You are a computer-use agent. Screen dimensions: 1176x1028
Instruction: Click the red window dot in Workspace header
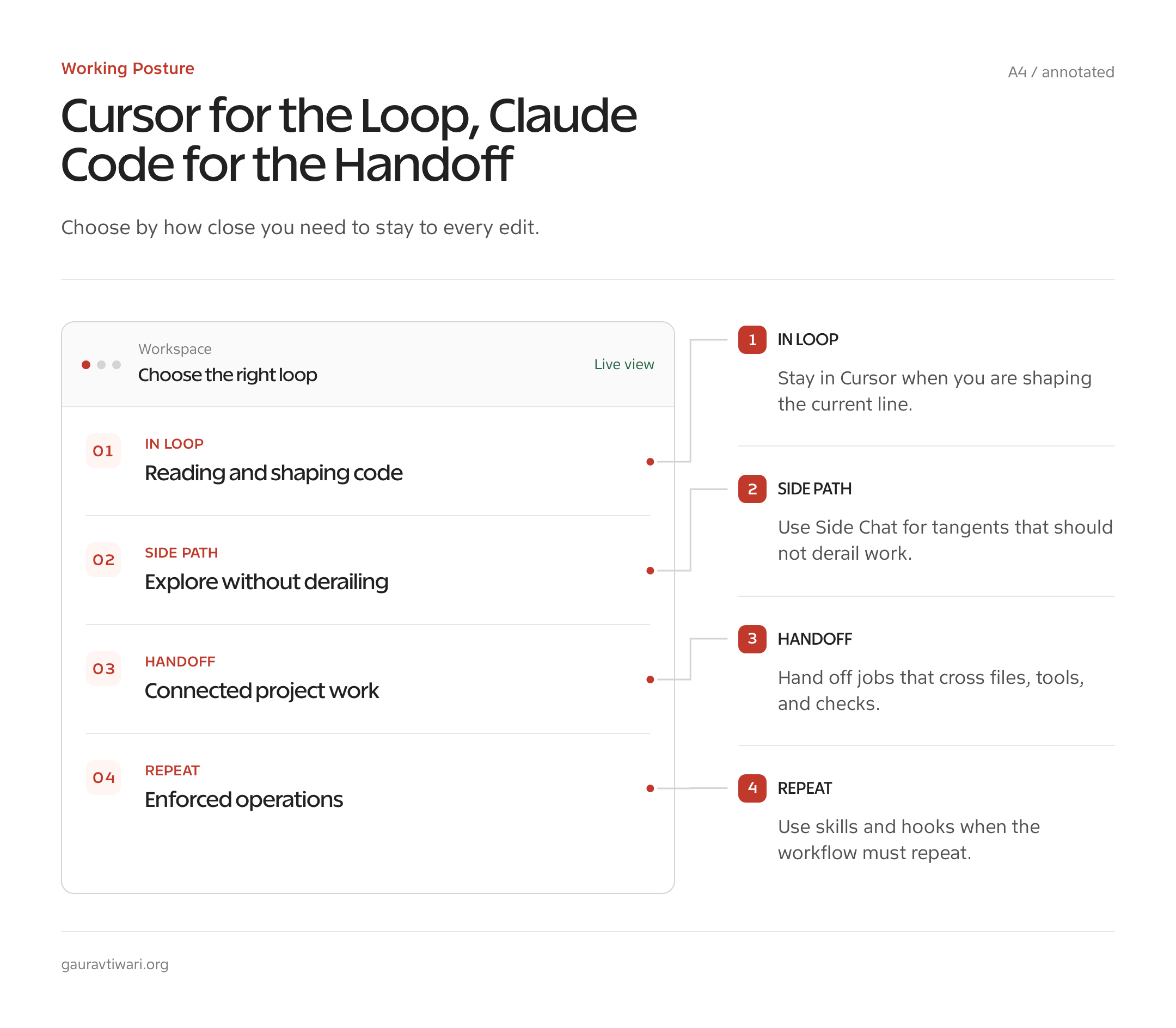coord(86,365)
